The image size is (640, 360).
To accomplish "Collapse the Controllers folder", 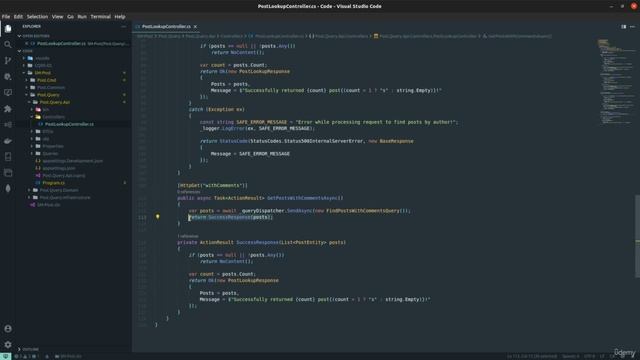I will click(53, 117).
